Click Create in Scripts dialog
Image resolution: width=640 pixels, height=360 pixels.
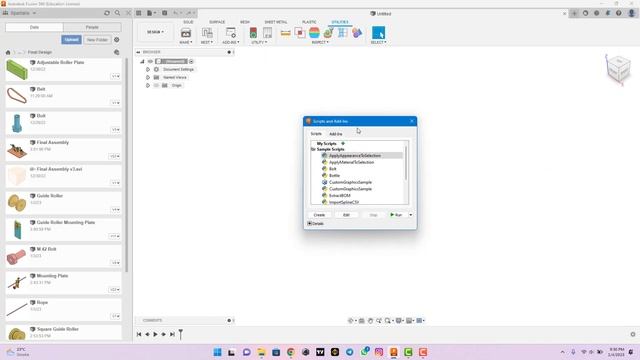click(x=319, y=215)
